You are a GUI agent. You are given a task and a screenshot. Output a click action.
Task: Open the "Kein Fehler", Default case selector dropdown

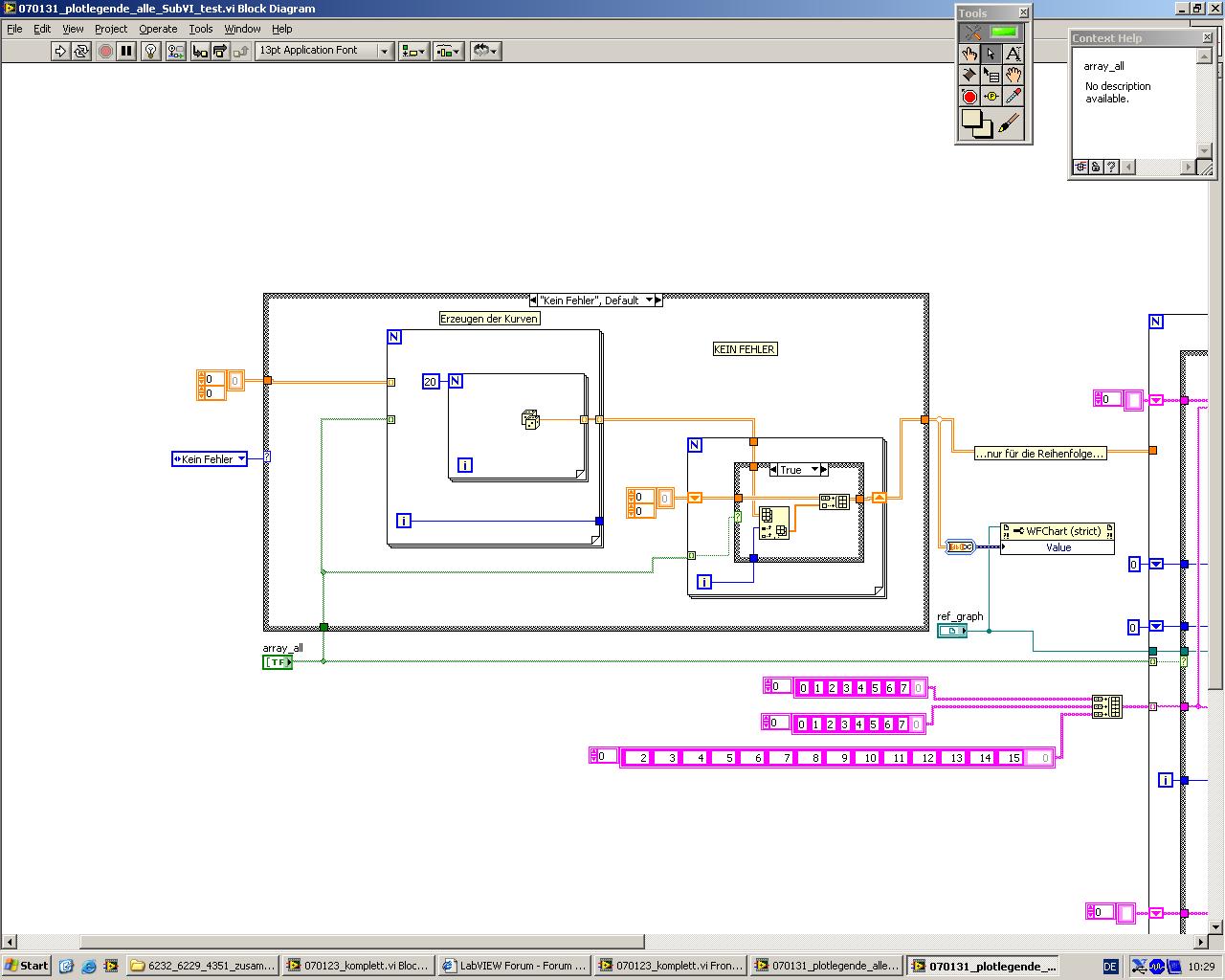coord(649,301)
